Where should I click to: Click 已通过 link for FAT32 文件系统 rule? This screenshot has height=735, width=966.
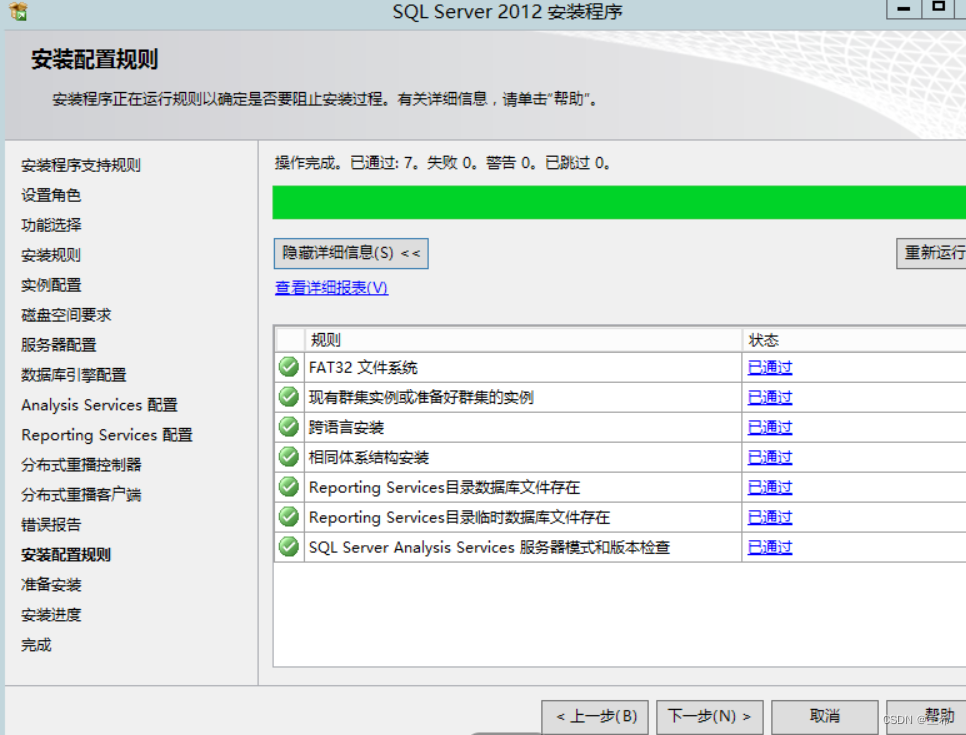click(x=769, y=367)
